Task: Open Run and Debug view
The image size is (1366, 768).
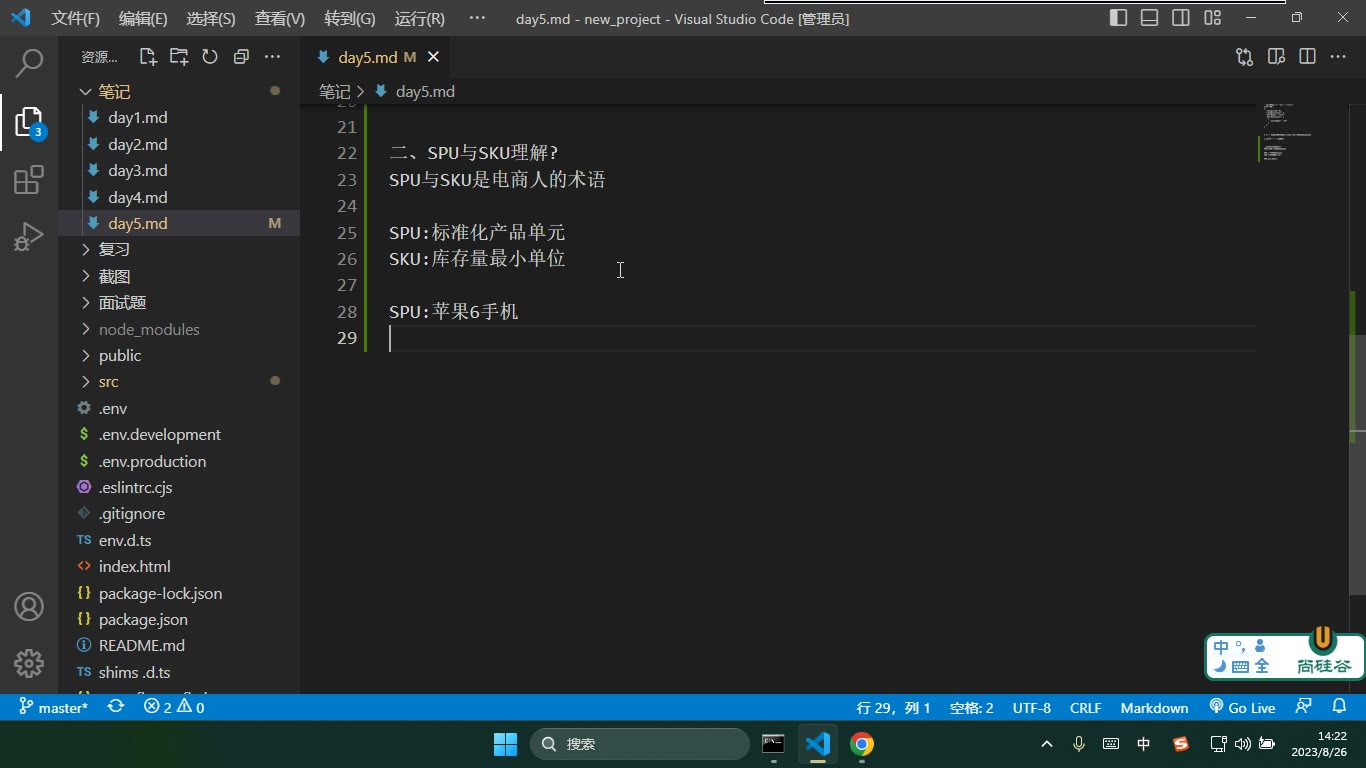Action: (29, 237)
